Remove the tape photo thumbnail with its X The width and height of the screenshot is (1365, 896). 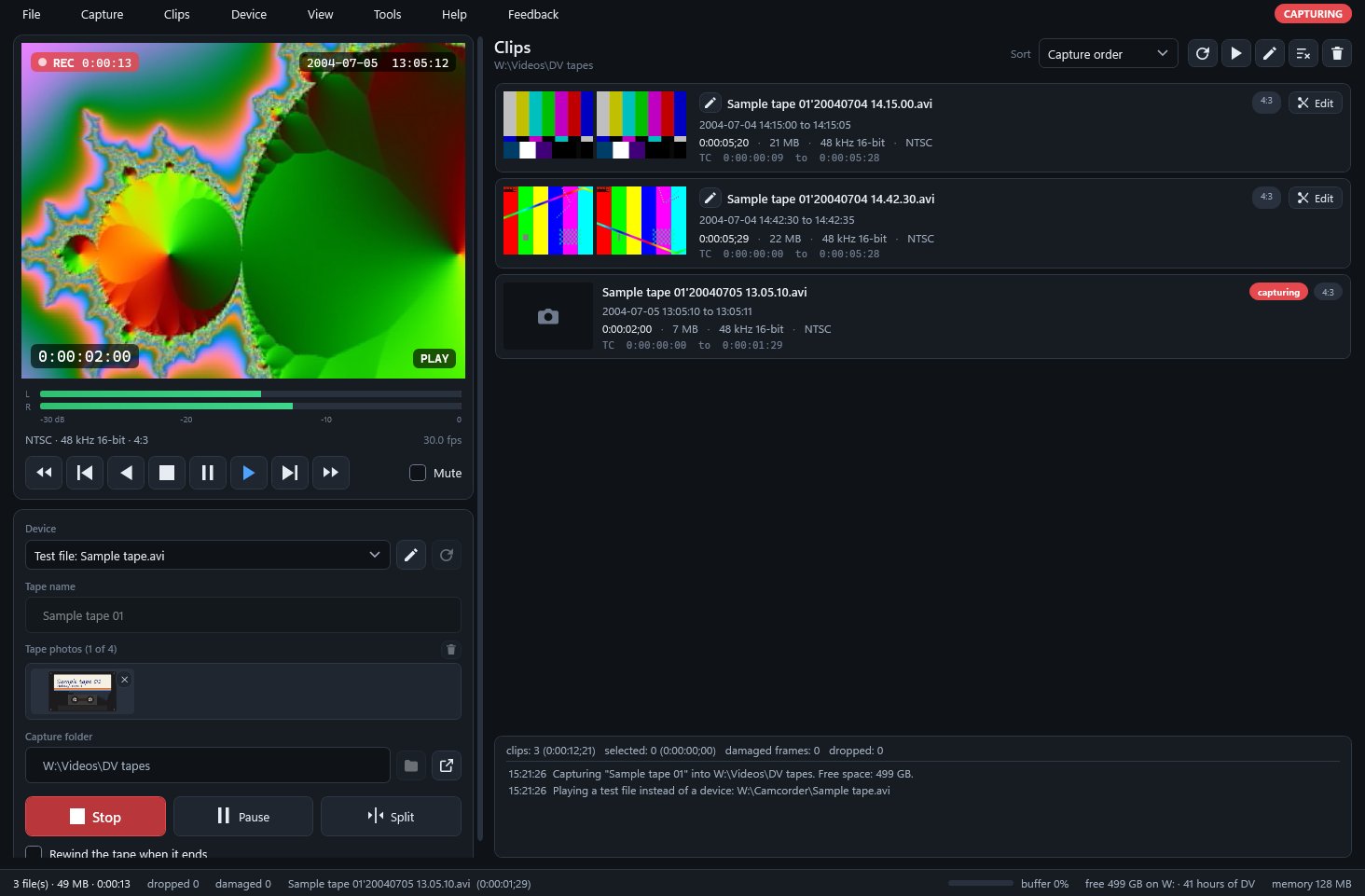[125, 680]
